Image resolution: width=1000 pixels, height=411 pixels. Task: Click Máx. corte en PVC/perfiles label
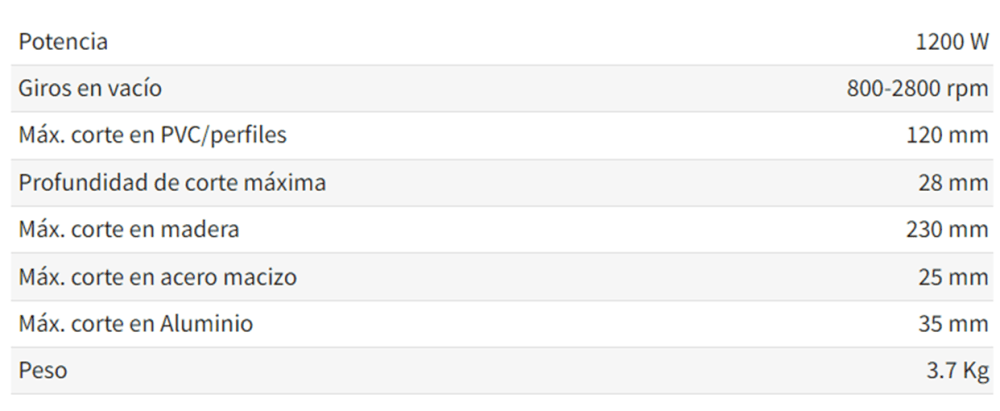pyautogui.click(x=152, y=135)
